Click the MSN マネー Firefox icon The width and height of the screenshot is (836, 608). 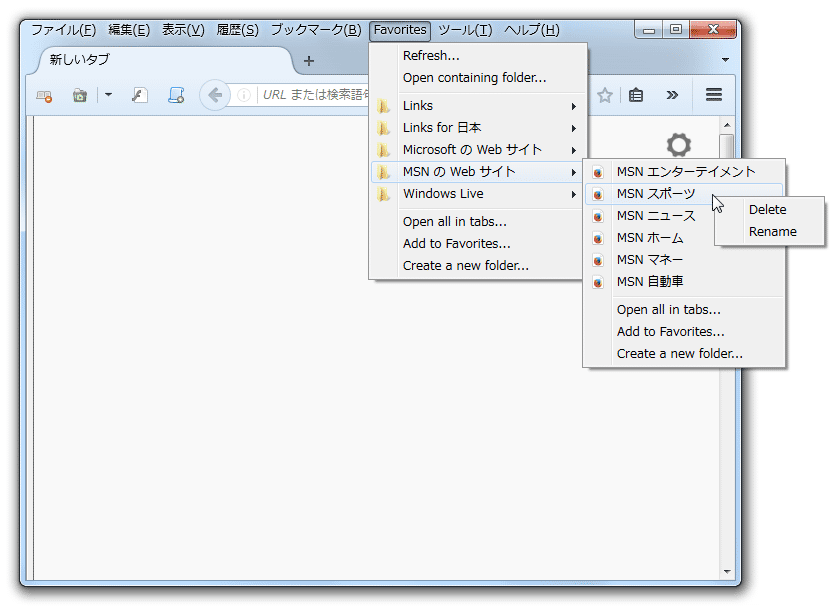click(598, 260)
